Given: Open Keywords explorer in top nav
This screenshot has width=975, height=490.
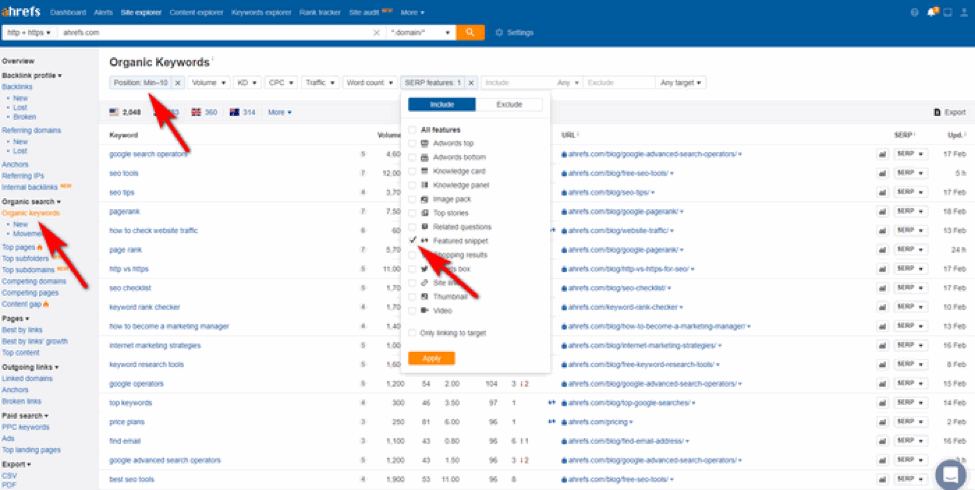Looking at the screenshot, I should (x=262, y=12).
